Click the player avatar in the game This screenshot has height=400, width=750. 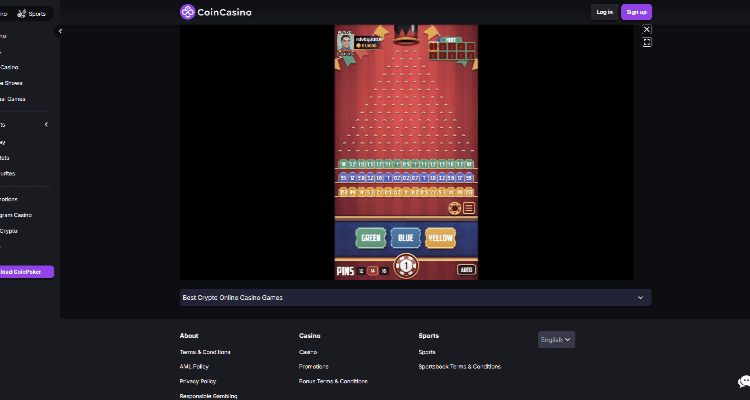(x=345, y=43)
